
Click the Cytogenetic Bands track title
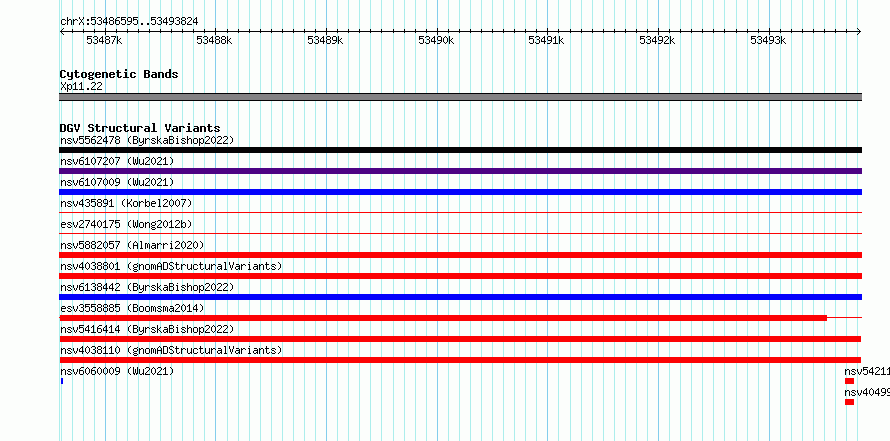pyautogui.click(x=119, y=74)
